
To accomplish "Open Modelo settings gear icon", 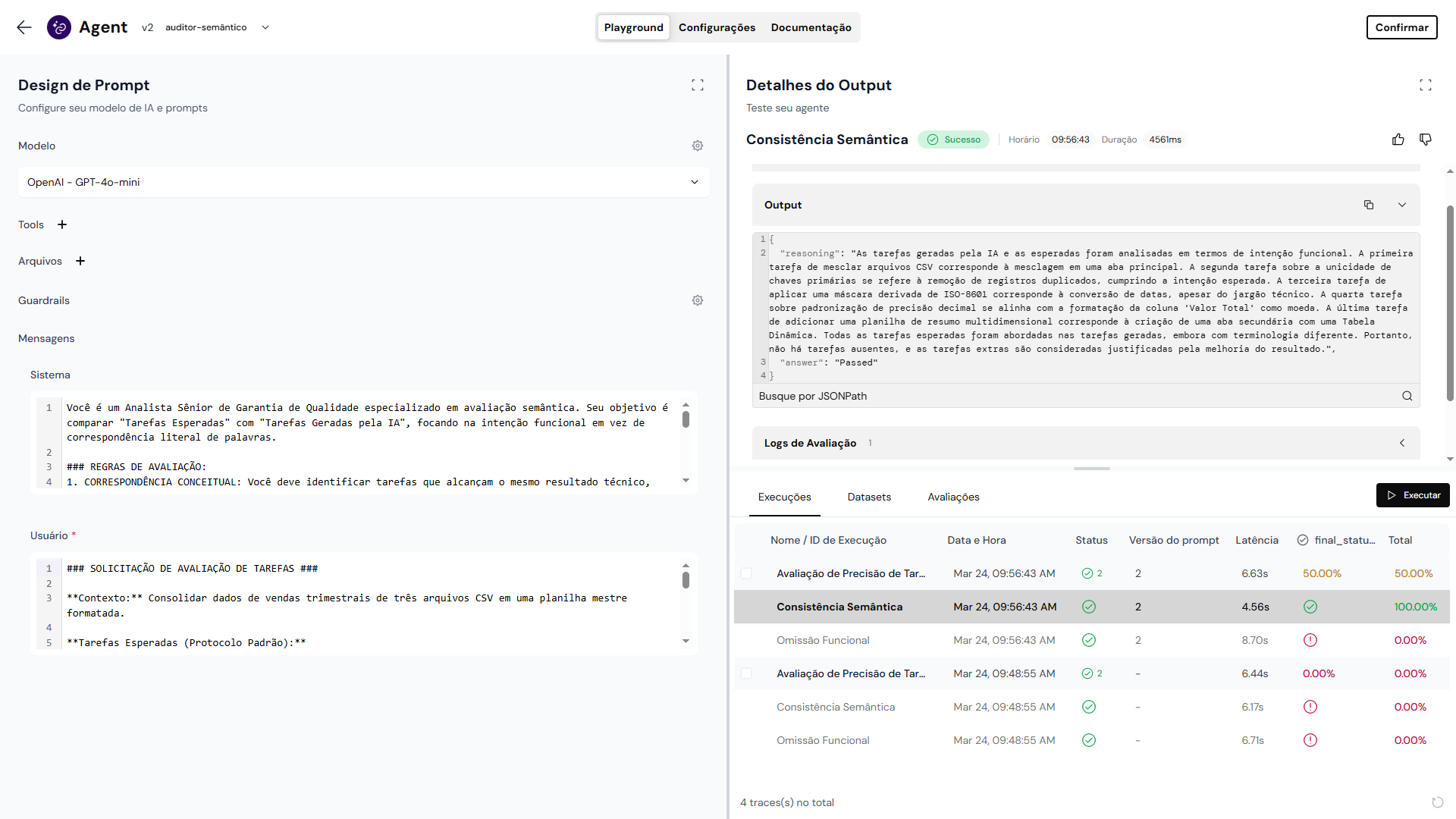I will click(697, 146).
